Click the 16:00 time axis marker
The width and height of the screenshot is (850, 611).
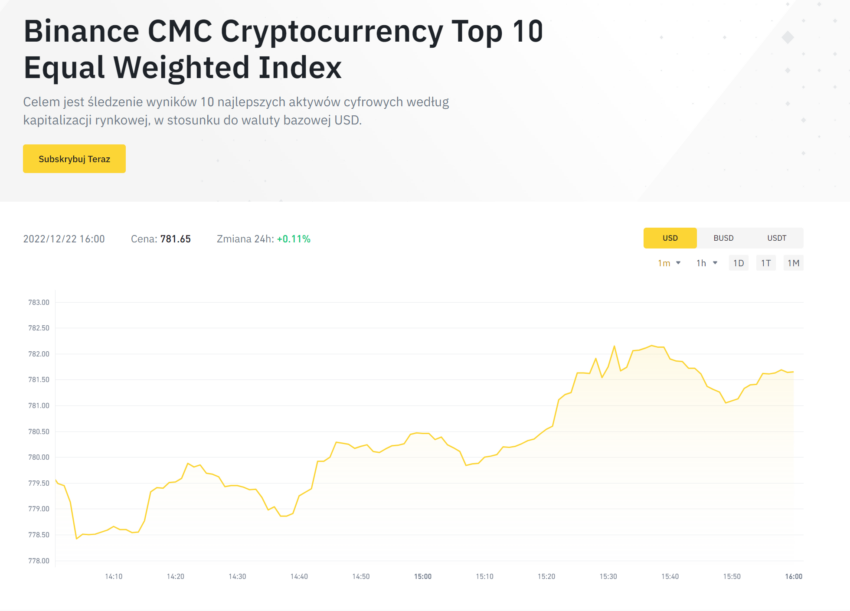click(x=794, y=576)
